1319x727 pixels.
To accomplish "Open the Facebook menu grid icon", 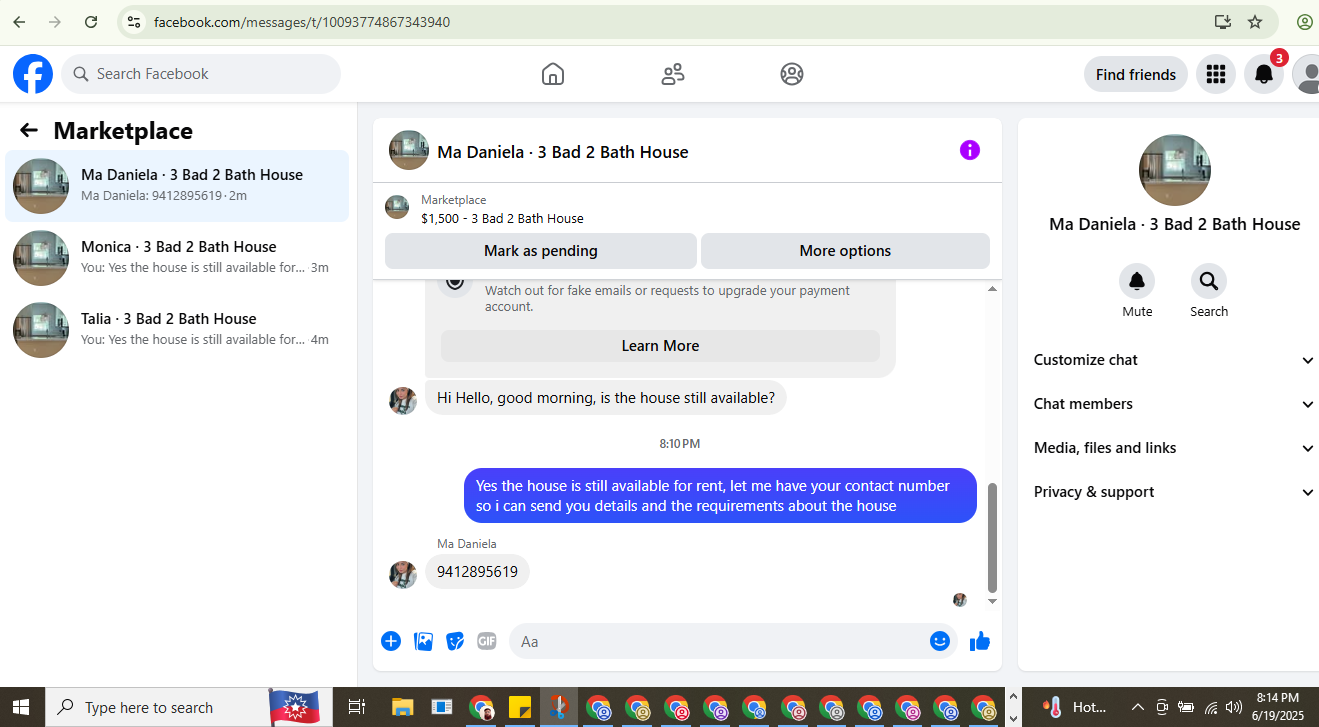I will coord(1216,74).
